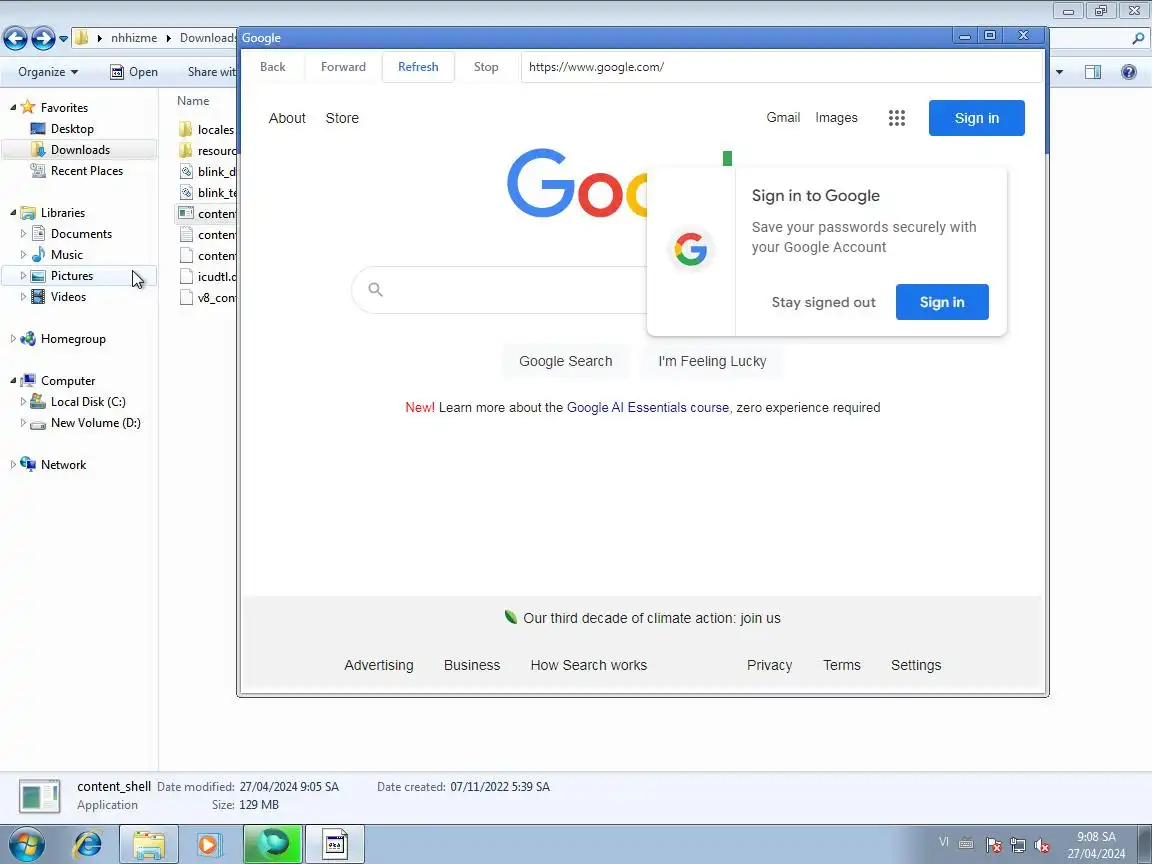
Task: Switch to content_shell taskbar button
Action: pyautogui.click(x=334, y=844)
